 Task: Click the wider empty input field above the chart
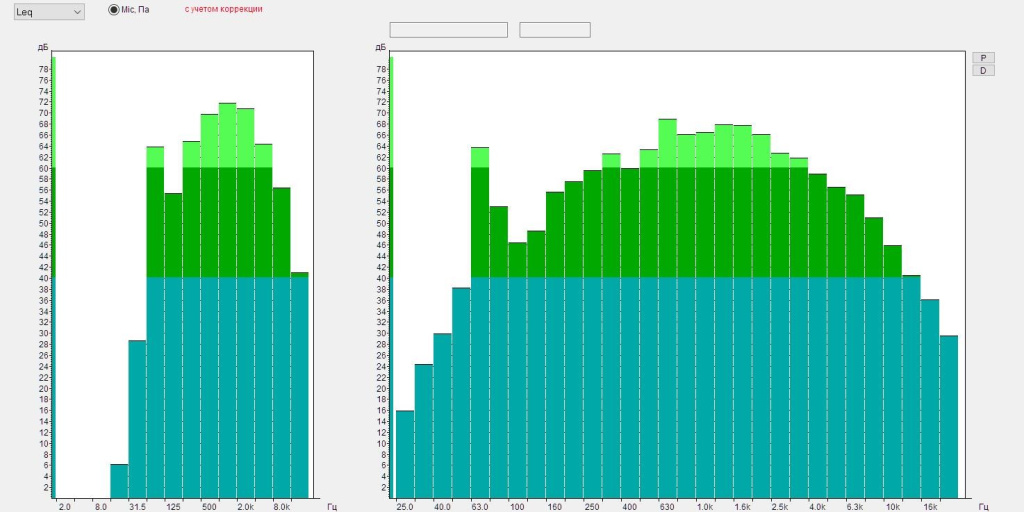click(x=449, y=30)
